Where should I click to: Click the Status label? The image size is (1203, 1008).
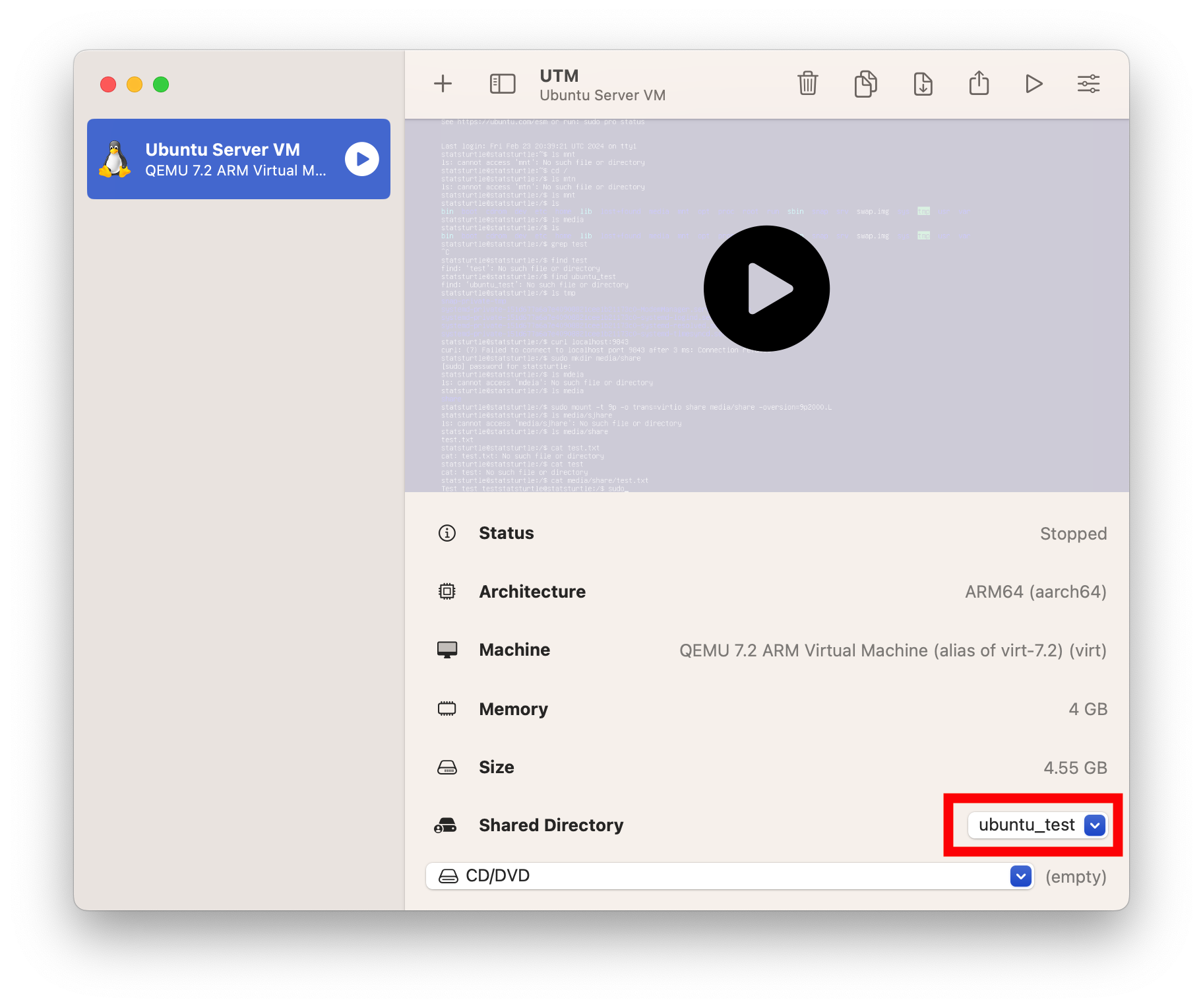507,533
